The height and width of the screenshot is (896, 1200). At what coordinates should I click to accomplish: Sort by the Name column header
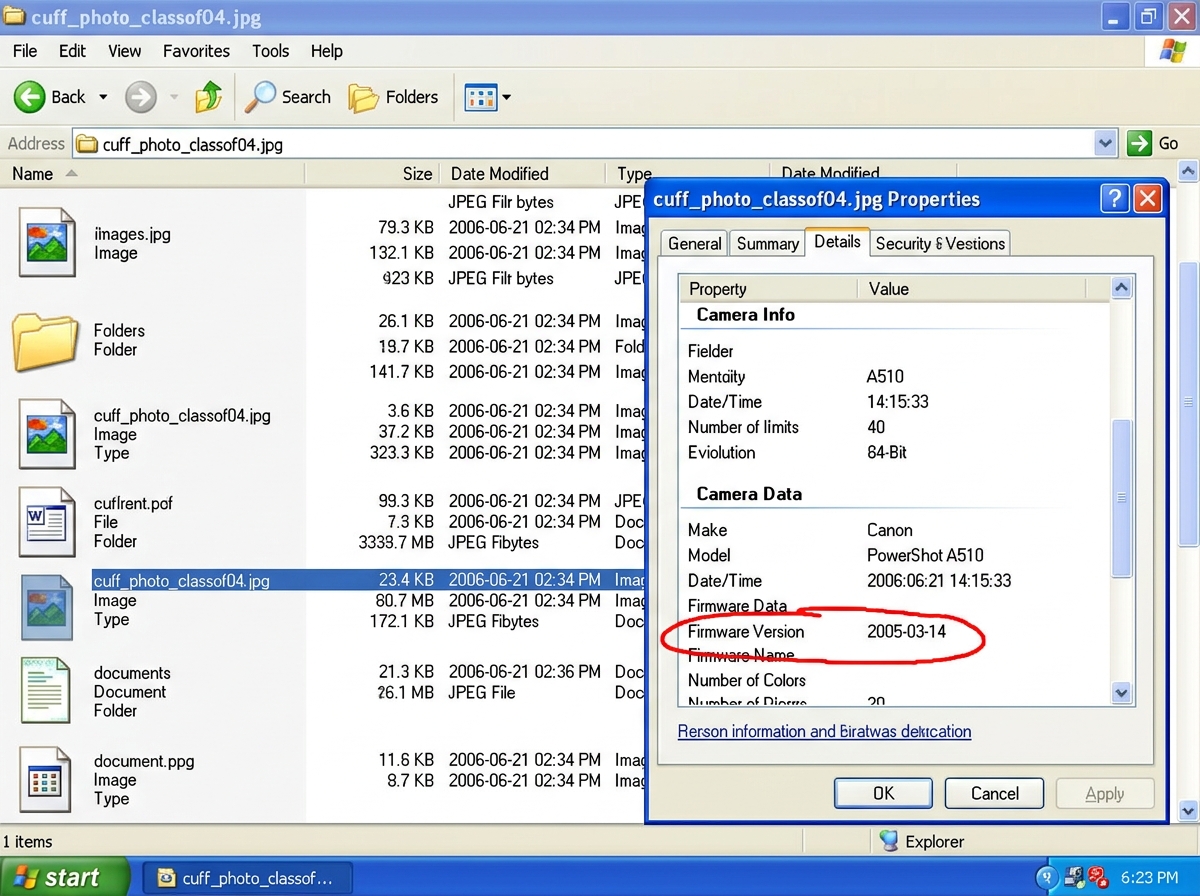tap(152, 174)
